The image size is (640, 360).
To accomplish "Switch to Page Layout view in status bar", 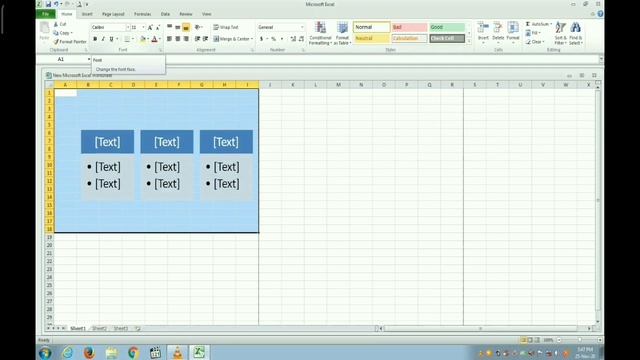I will 530,340.
